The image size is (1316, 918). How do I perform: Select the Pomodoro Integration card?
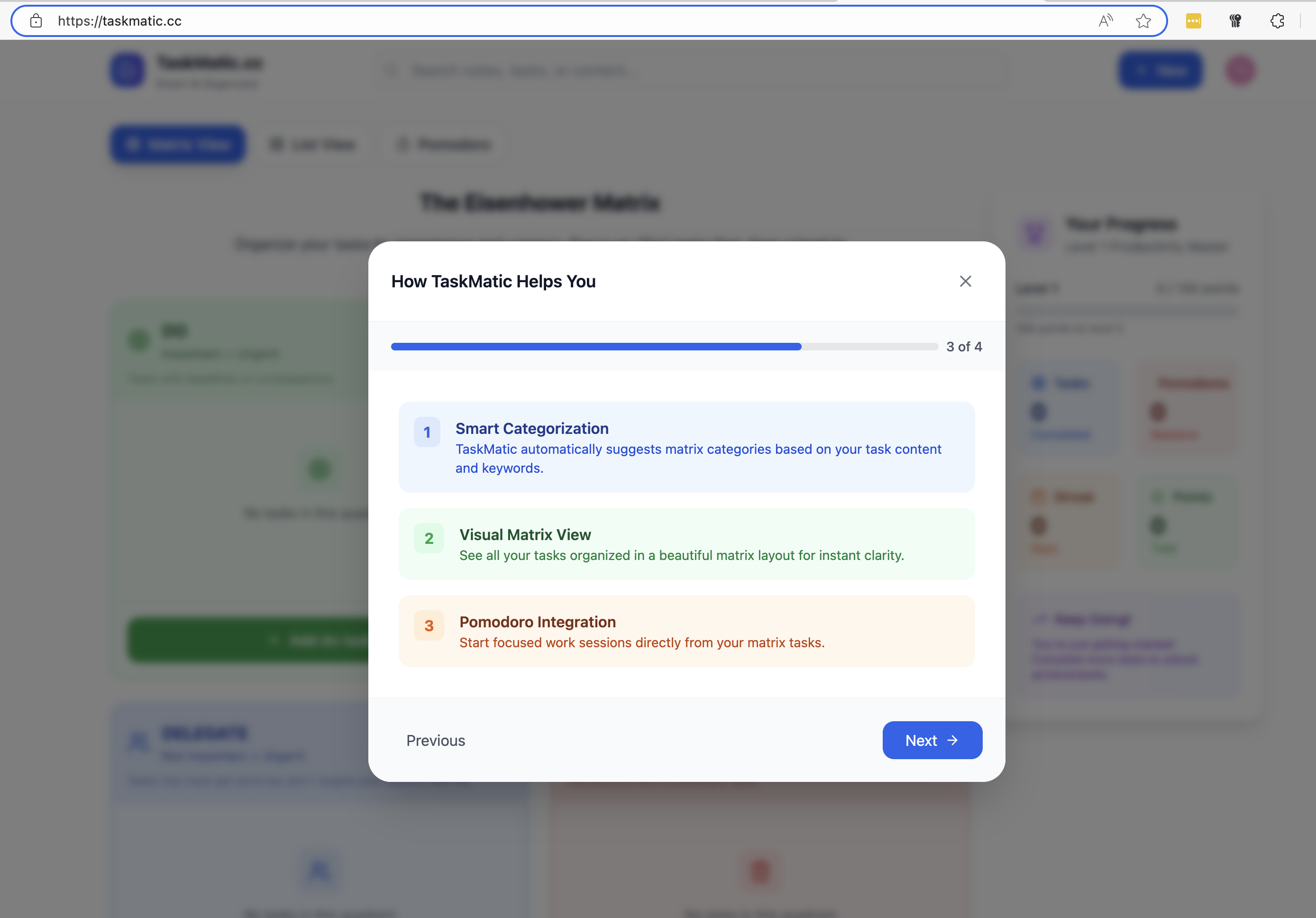pos(686,631)
